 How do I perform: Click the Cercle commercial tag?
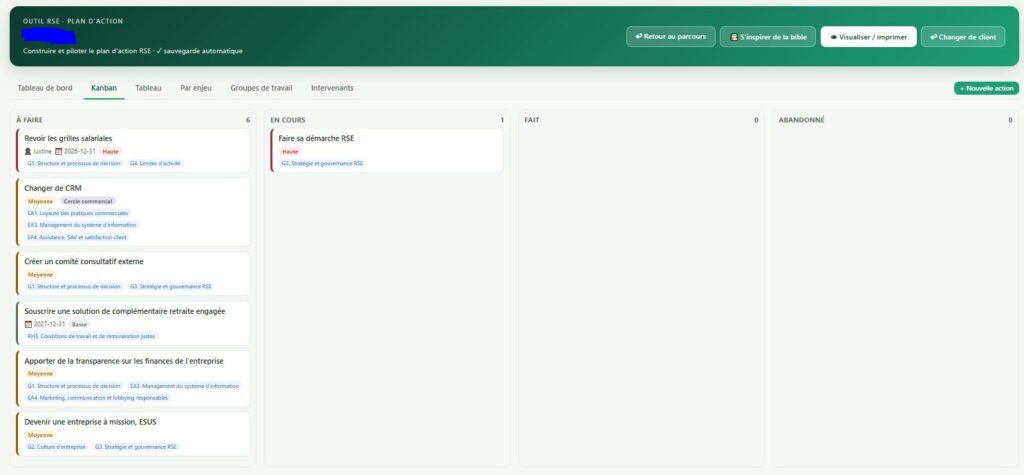pos(88,201)
